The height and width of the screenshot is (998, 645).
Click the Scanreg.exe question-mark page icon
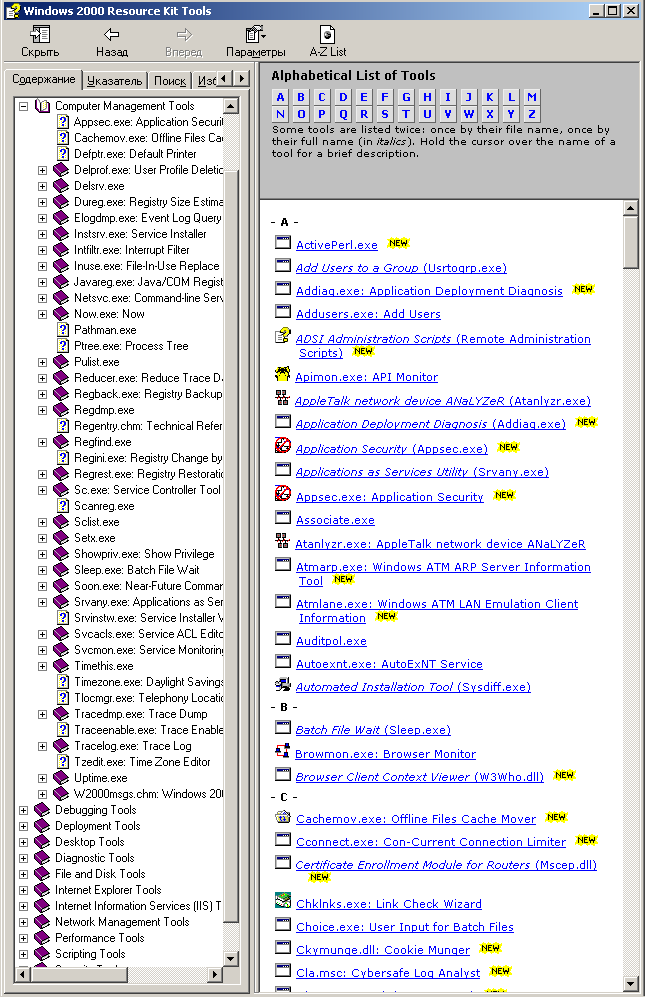pos(62,506)
